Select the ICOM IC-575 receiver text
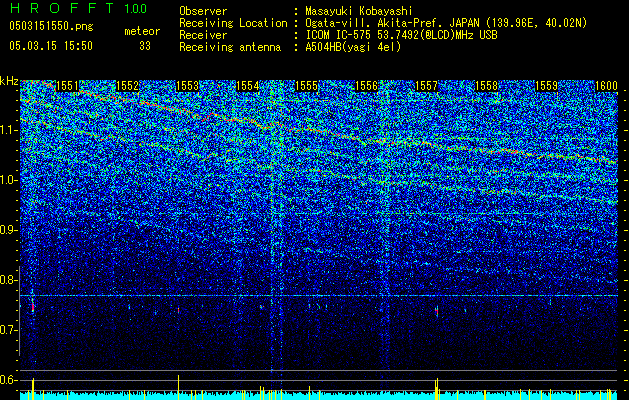Screen dimensions: 629x400 pos(401,35)
